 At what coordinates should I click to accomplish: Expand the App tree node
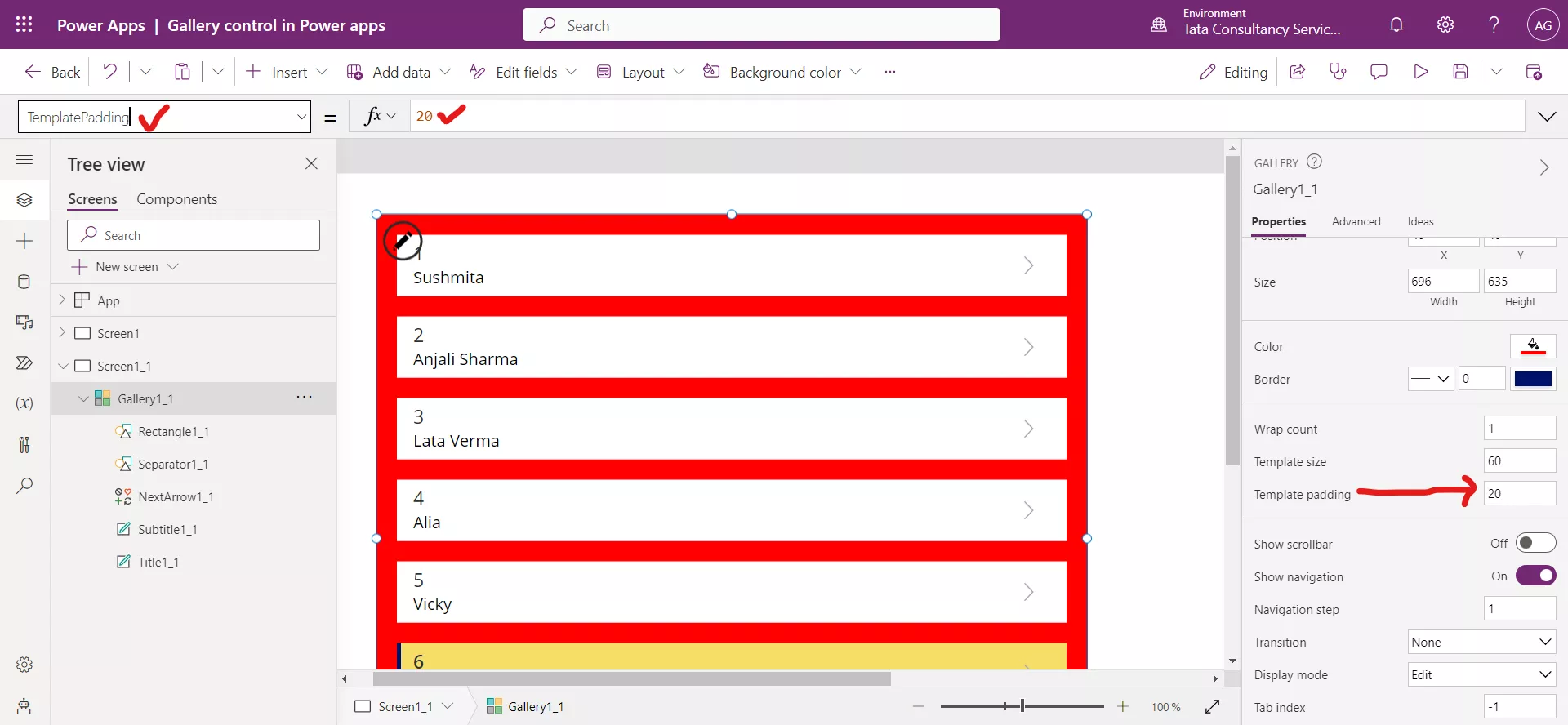pyautogui.click(x=62, y=300)
